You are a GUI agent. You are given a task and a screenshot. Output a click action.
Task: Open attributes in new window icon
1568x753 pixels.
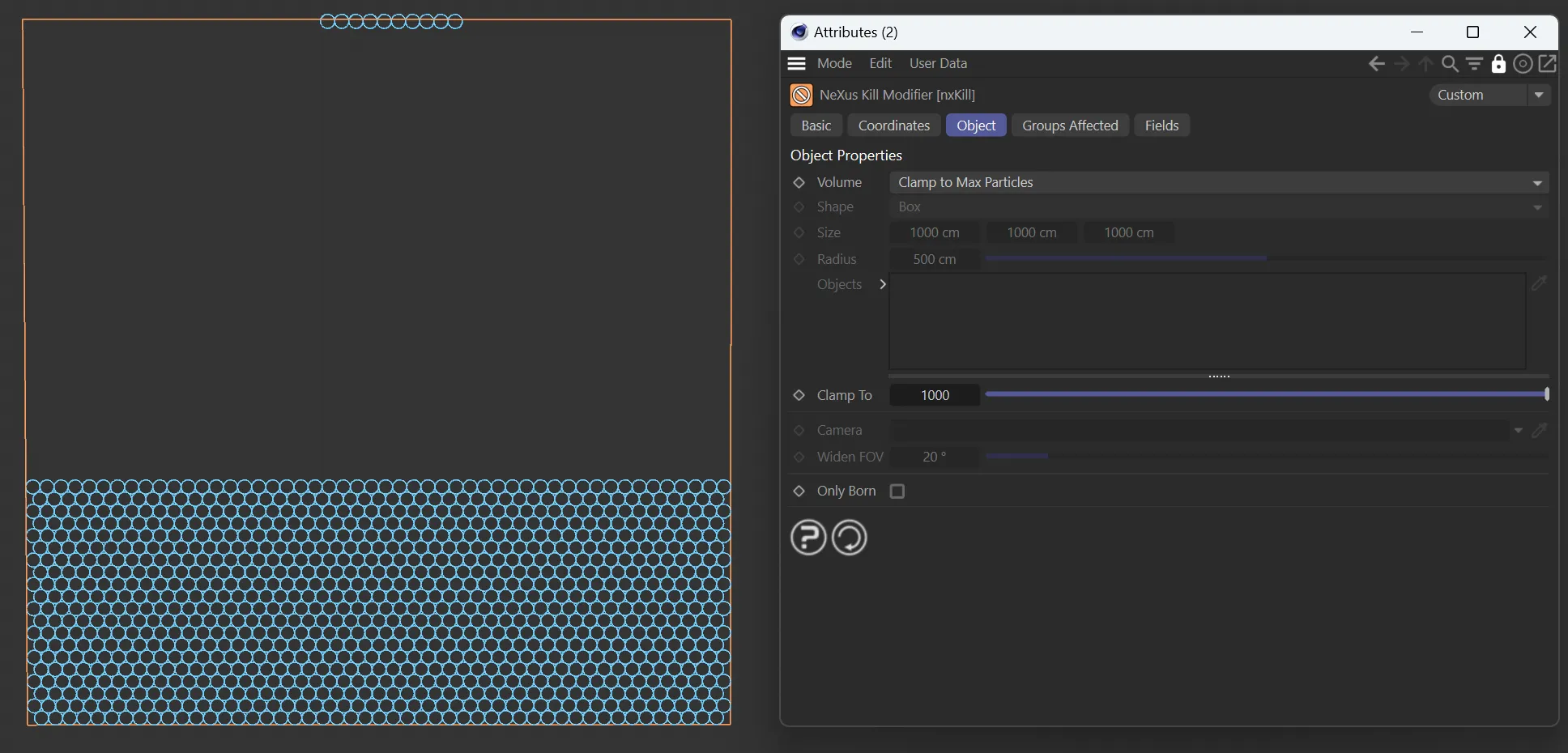[x=1547, y=64]
